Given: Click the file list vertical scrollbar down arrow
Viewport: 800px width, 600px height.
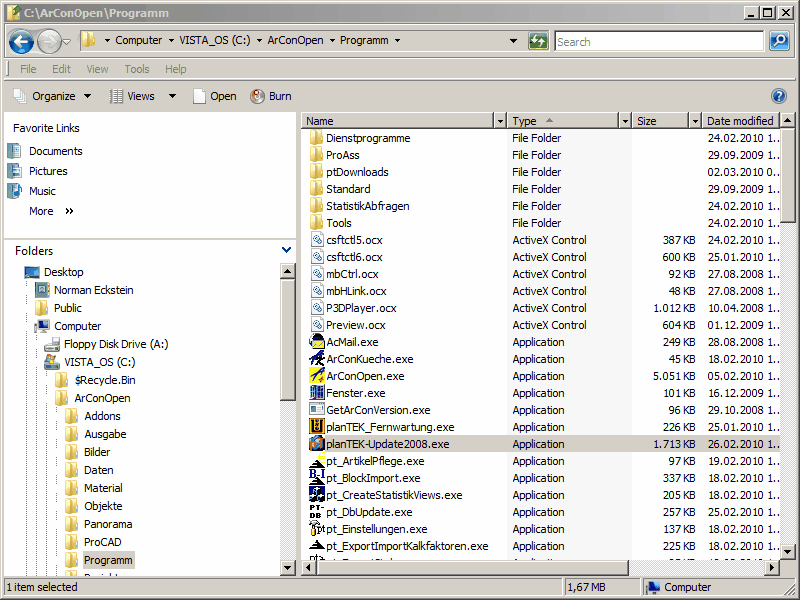Looking at the screenshot, I should pos(788,552).
